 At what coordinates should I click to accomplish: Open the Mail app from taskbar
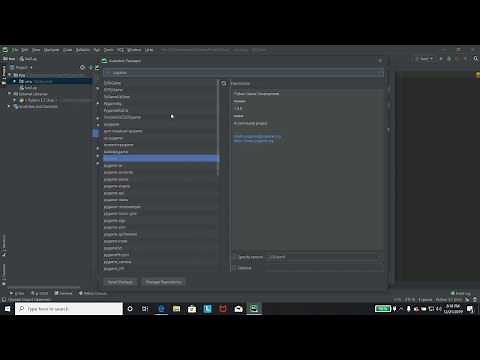238,309
